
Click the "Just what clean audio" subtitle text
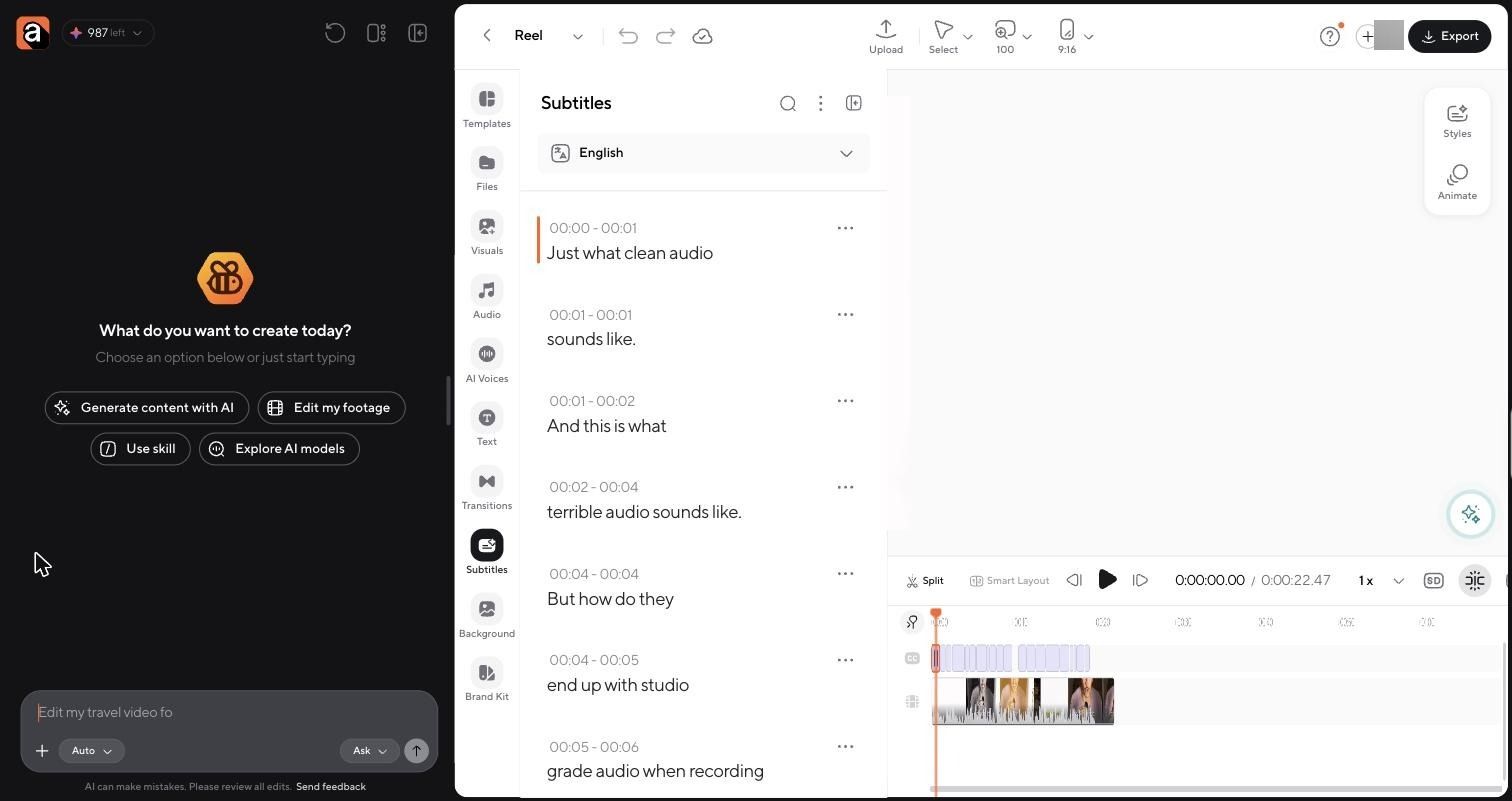pos(630,253)
